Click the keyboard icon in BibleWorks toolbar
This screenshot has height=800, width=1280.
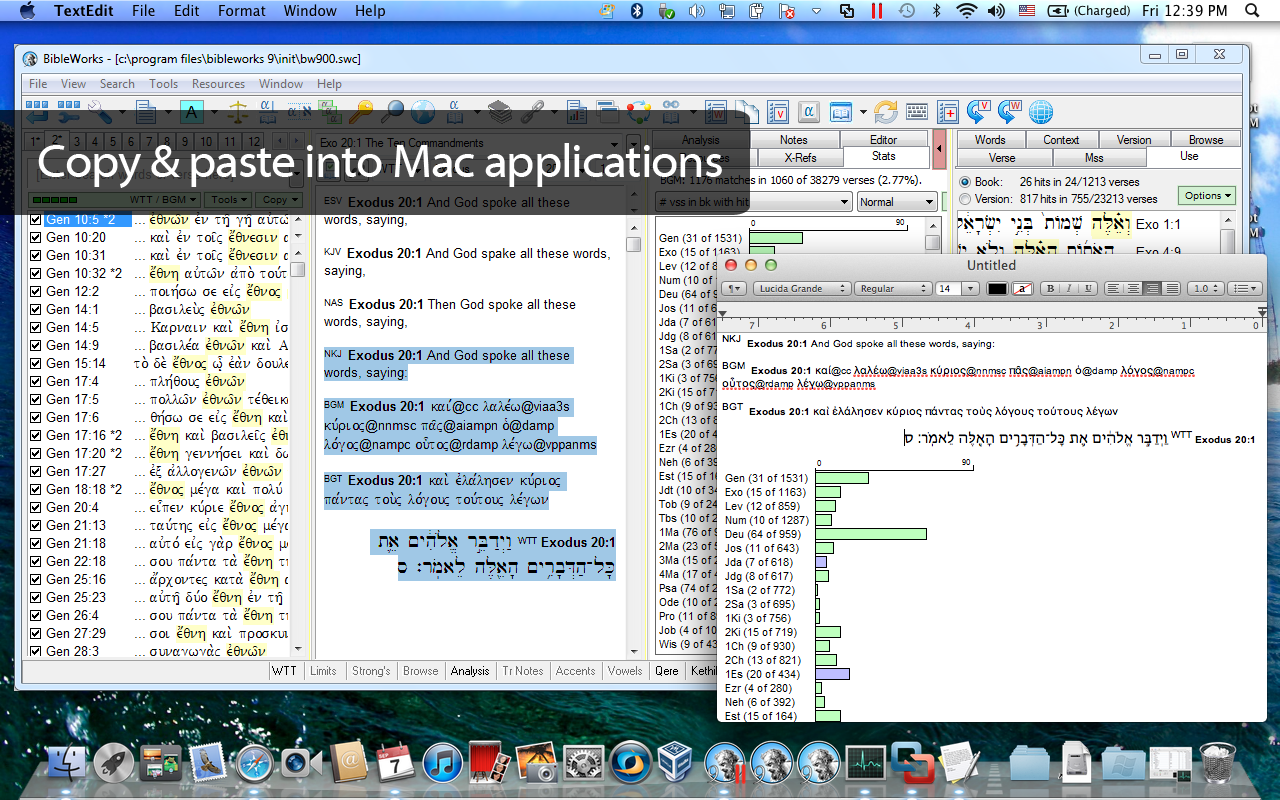coord(915,111)
